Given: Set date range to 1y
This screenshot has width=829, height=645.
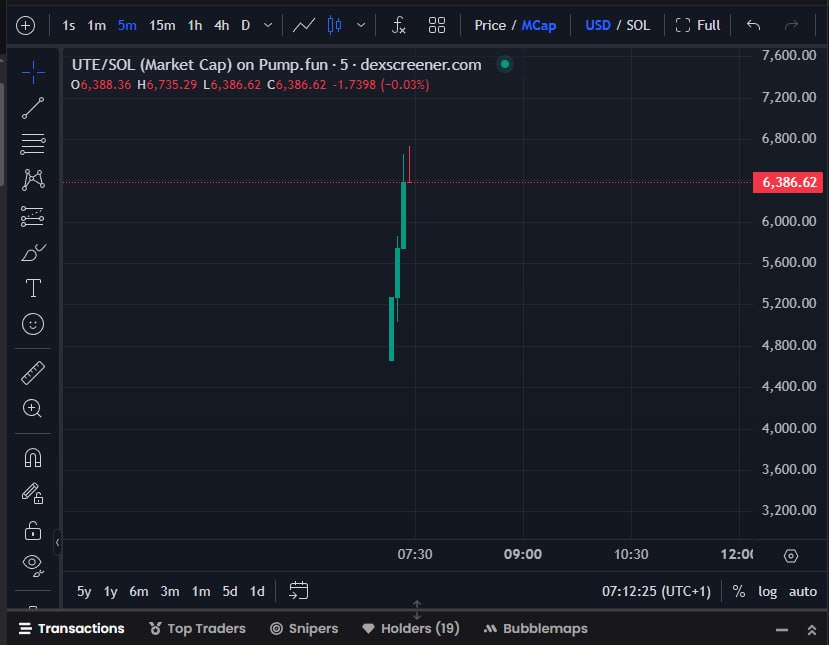Looking at the screenshot, I should pos(110,591).
